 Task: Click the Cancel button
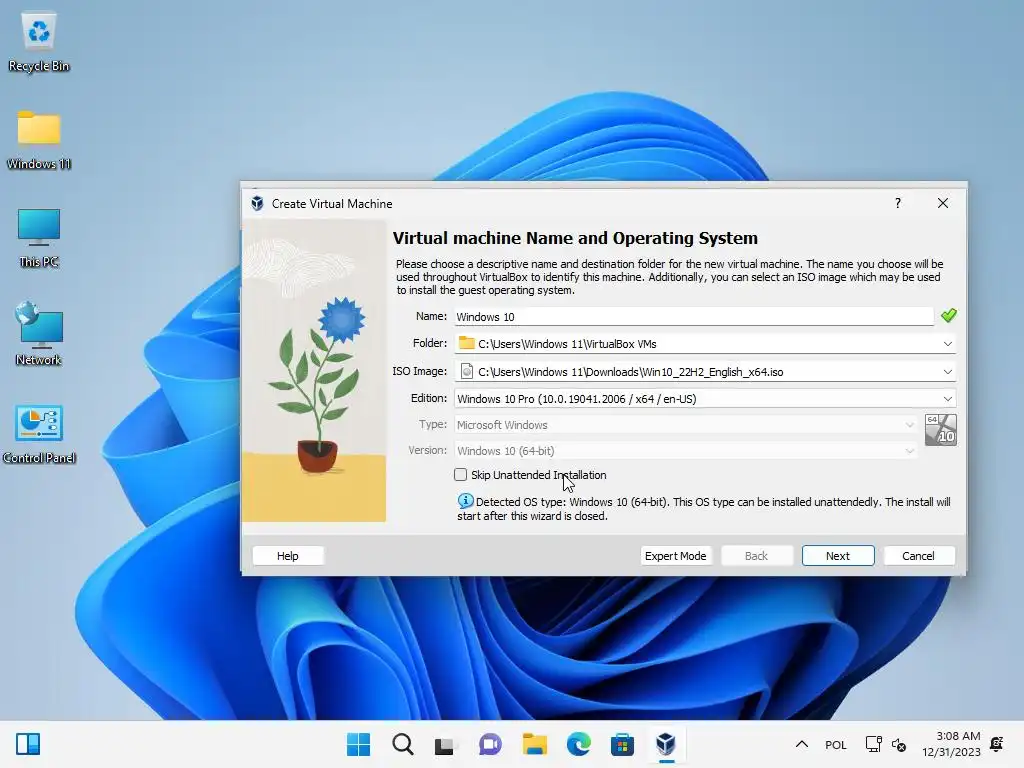(918, 556)
